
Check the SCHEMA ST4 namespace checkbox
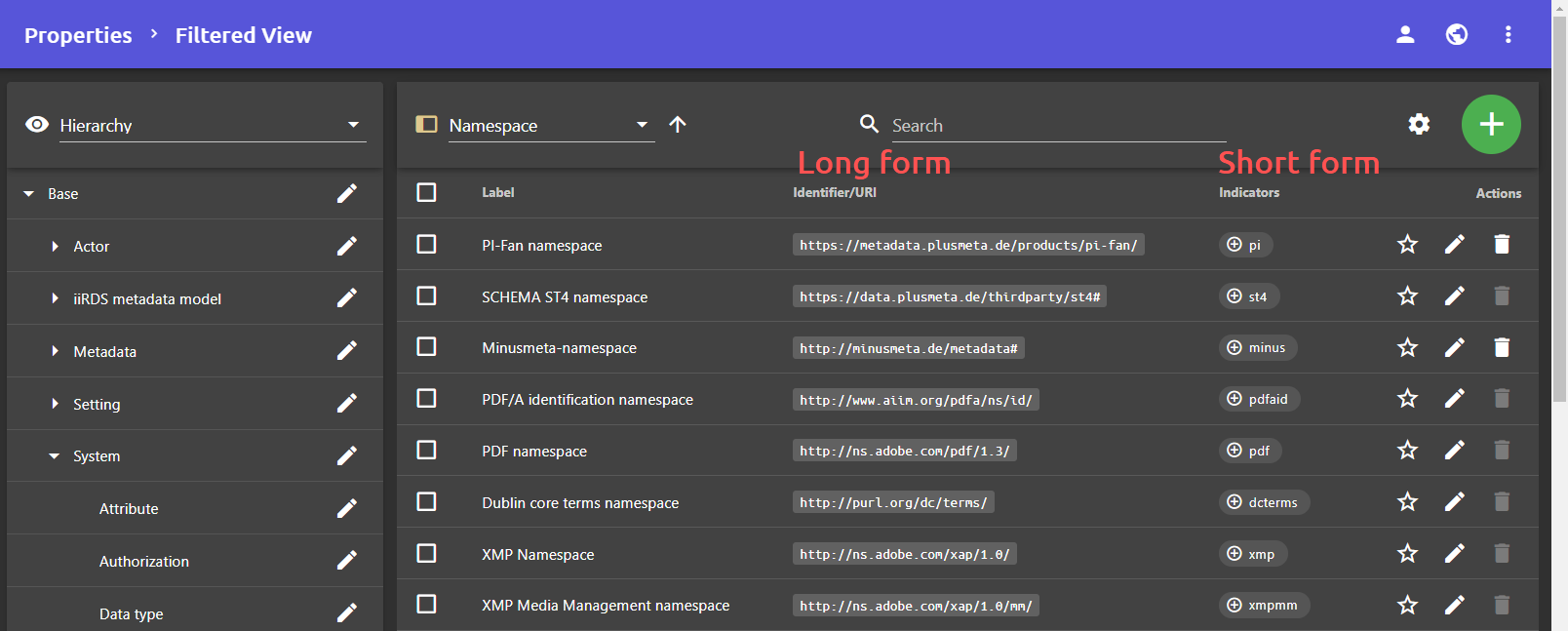pyautogui.click(x=426, y=296)
